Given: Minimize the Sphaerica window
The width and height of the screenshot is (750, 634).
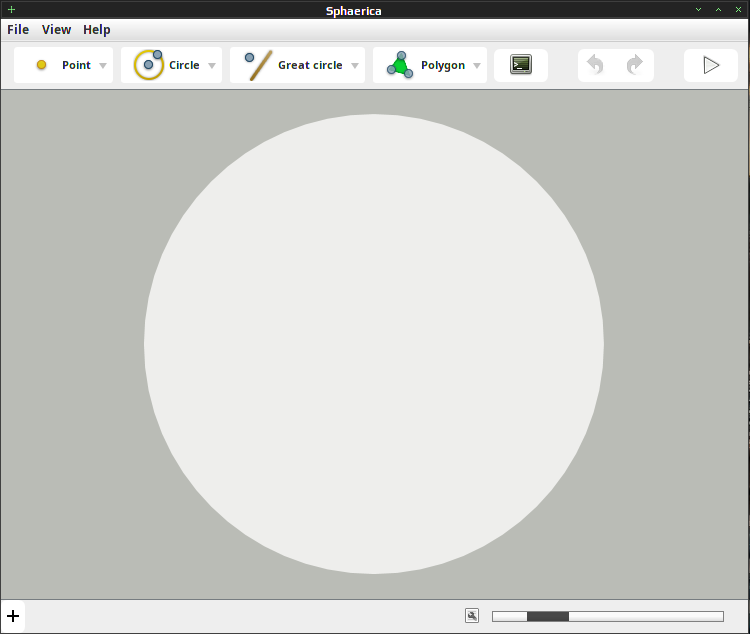Looking at the screenshot, I should [x=698, y=10].
